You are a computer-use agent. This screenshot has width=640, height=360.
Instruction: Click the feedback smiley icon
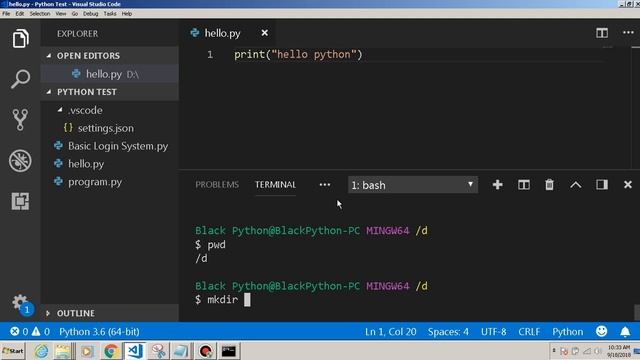coord(601,331)
